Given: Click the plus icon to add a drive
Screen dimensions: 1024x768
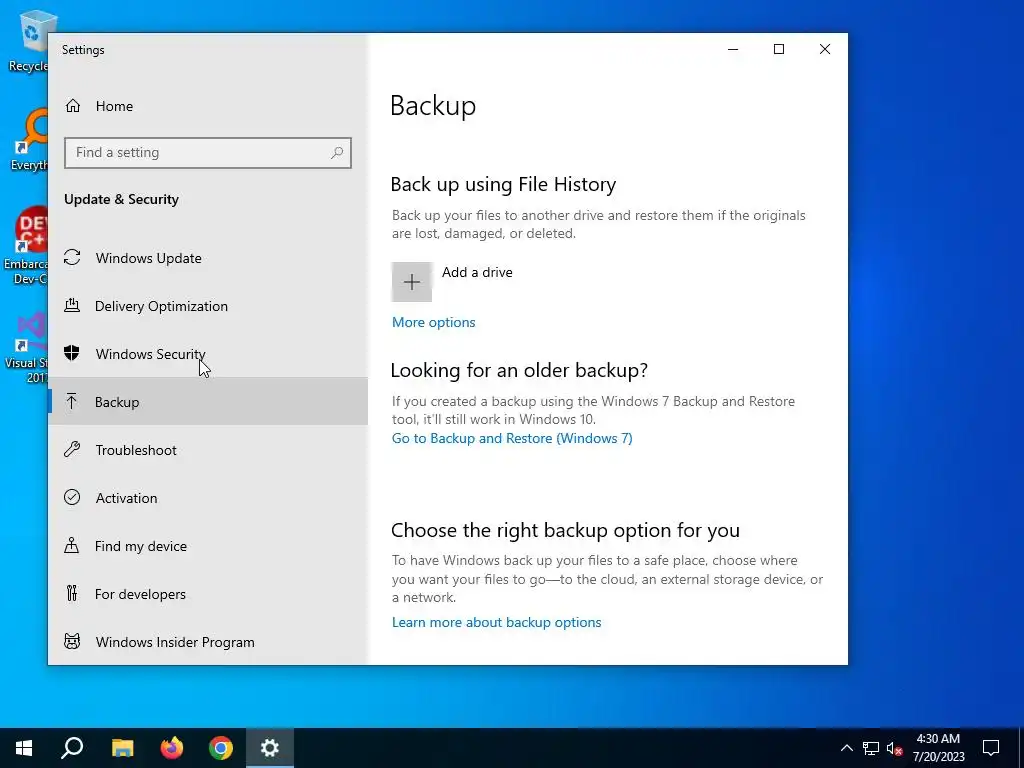Looking at the screenshot, I should click(411, 282).
